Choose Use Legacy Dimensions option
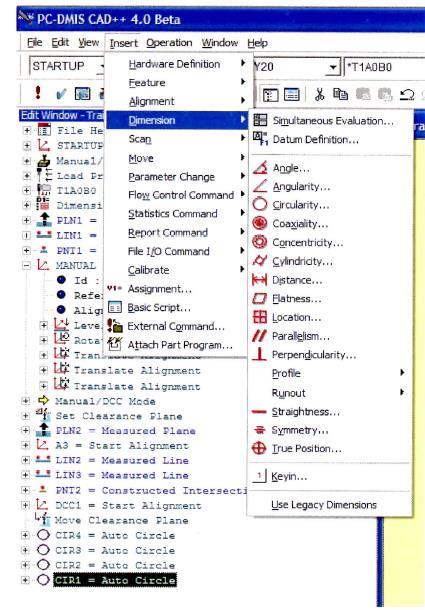 click(x=324, y=505)
